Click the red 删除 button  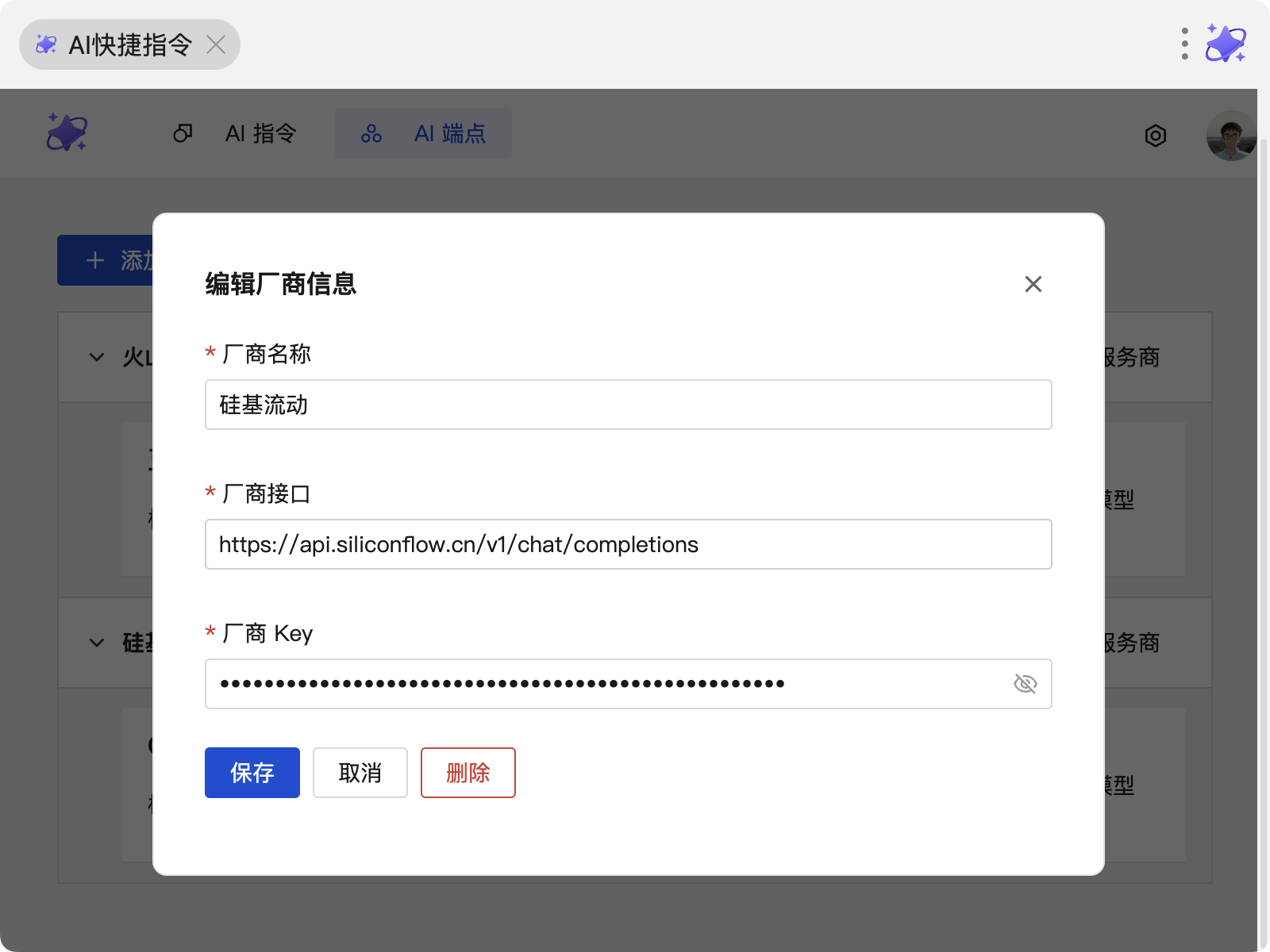tap(468, 773)
